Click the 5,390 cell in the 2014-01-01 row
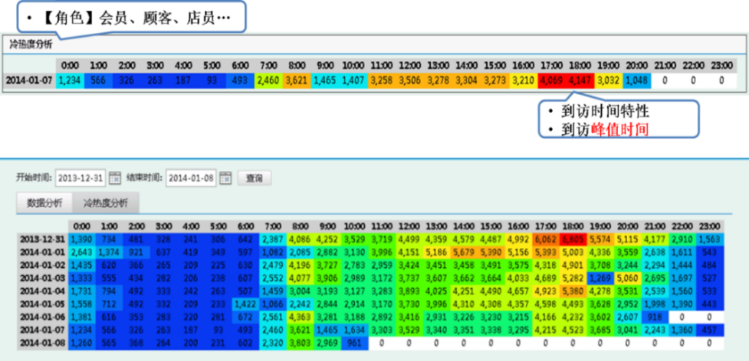Viewport: 749px width, 361px height. [491, 251]
